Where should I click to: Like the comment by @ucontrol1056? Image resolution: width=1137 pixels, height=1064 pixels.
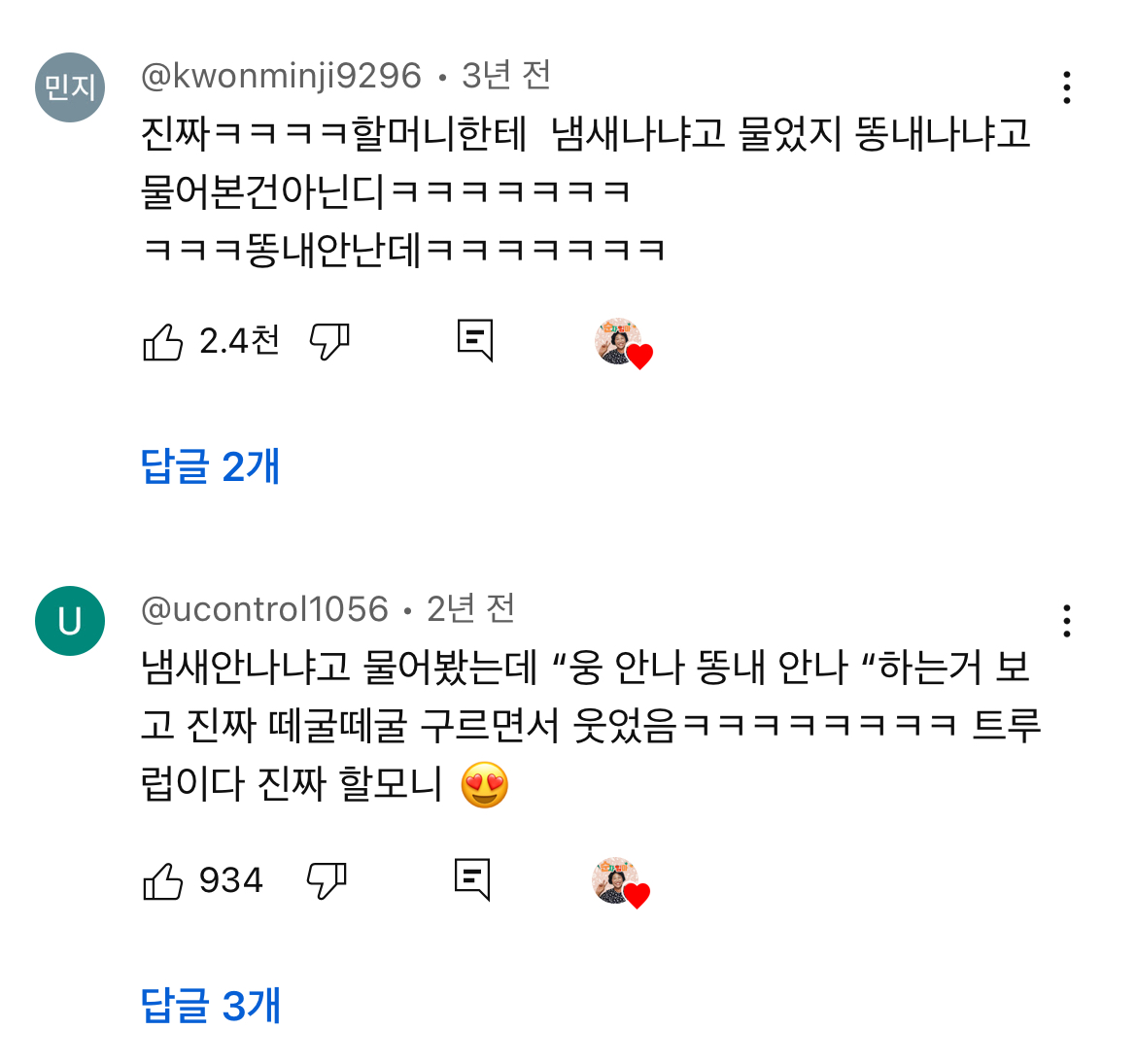tap(163, 881)
